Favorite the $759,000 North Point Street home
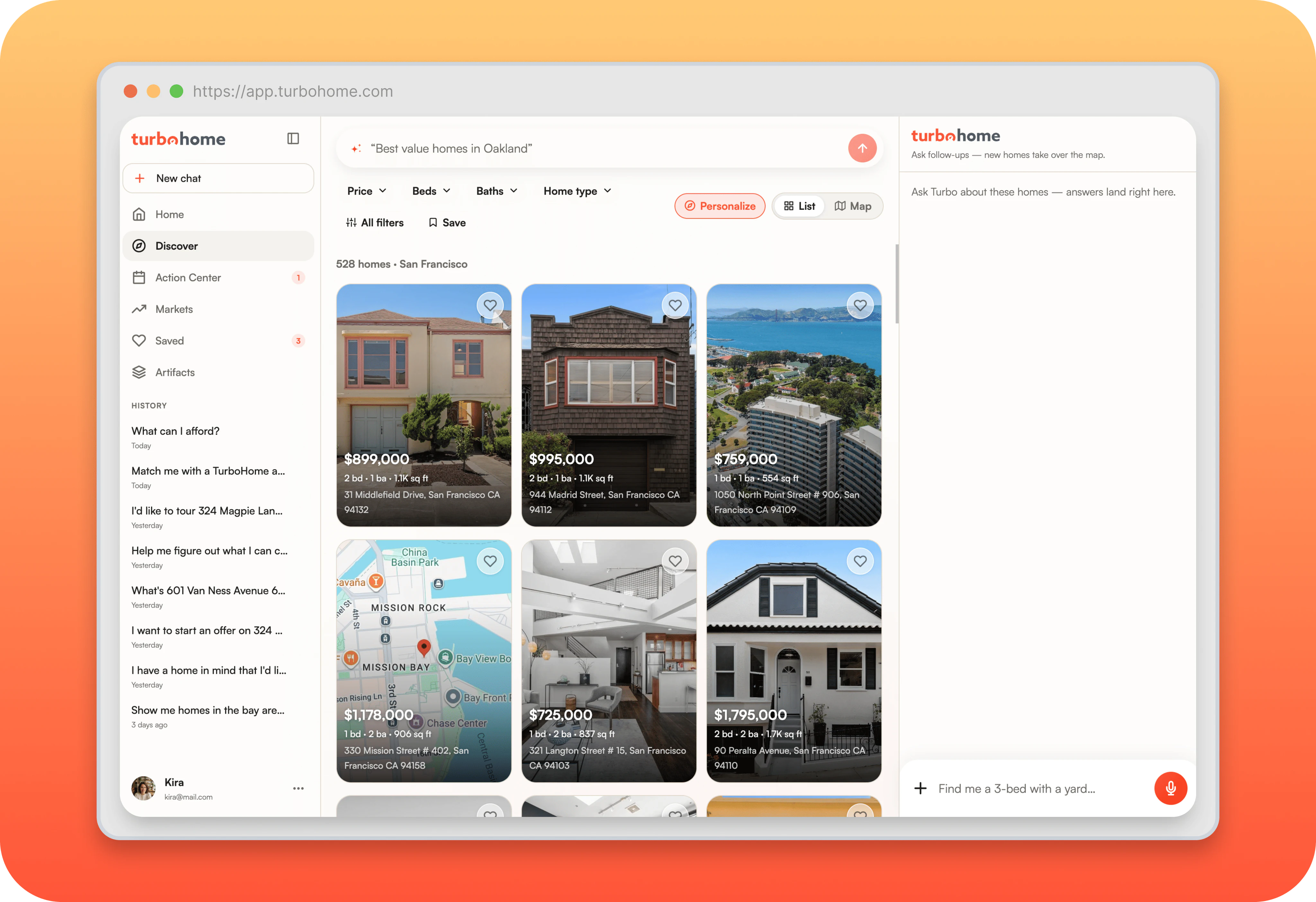Image resolution: width=1316 pixels, height=902 pixels. 860,305
